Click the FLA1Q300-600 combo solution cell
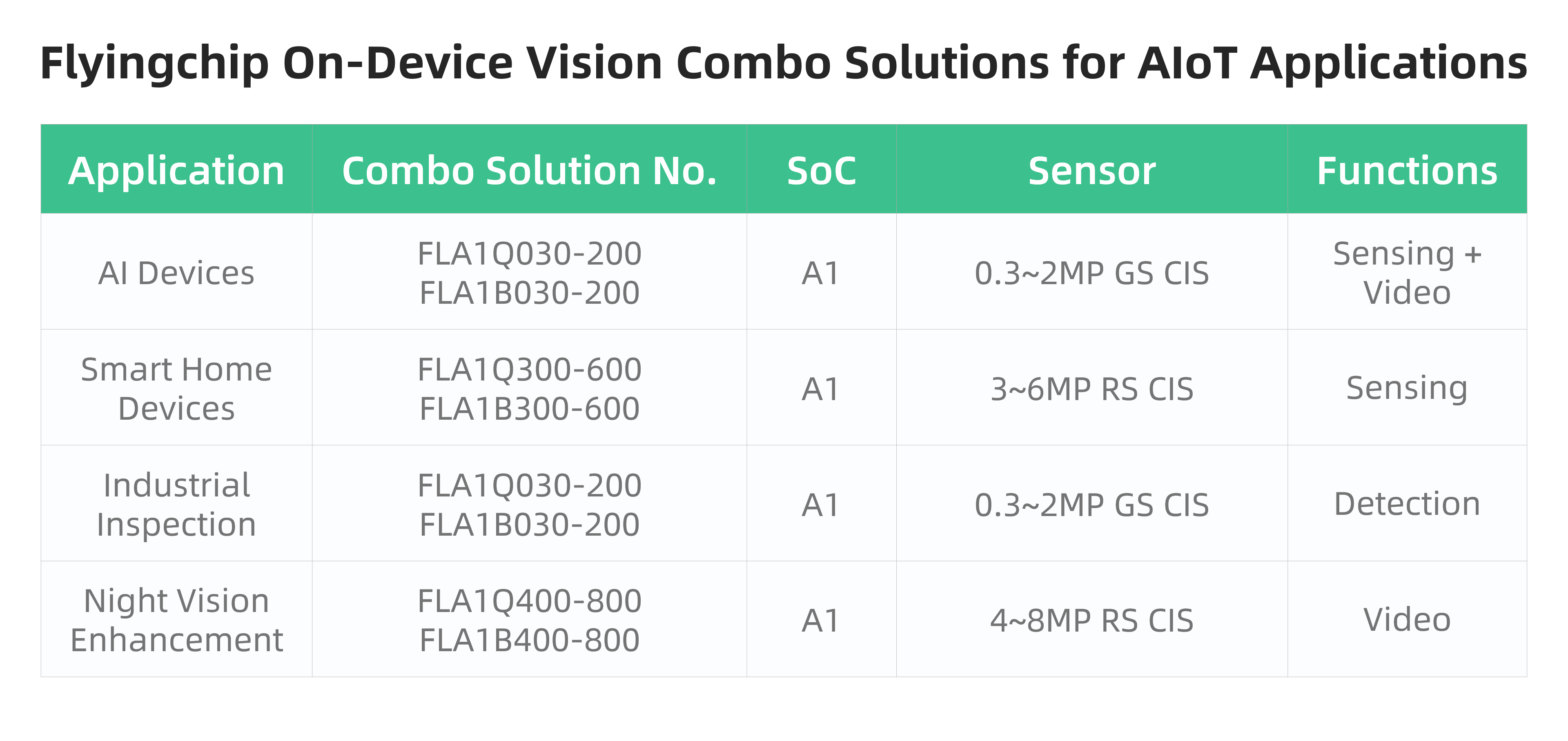Viewport: 1568px width, 741px height. (530, 387)
